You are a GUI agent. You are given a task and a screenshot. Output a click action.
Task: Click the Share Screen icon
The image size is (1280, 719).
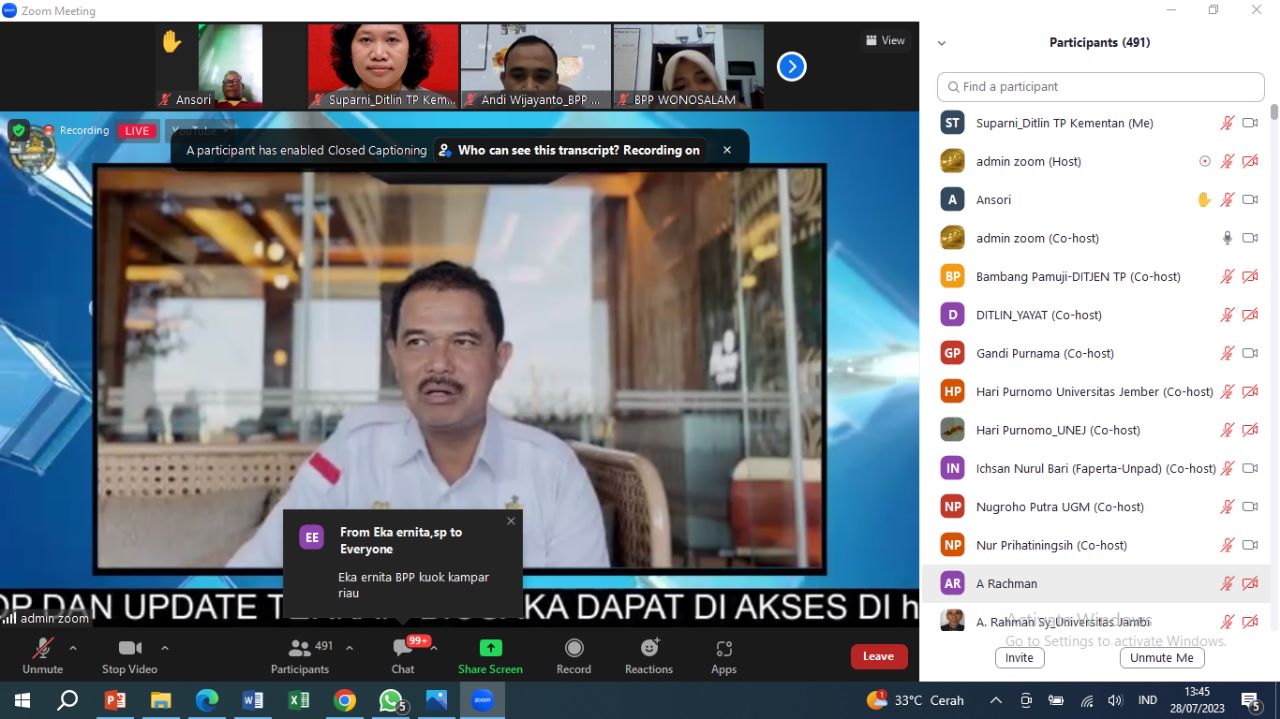[490, 656]
